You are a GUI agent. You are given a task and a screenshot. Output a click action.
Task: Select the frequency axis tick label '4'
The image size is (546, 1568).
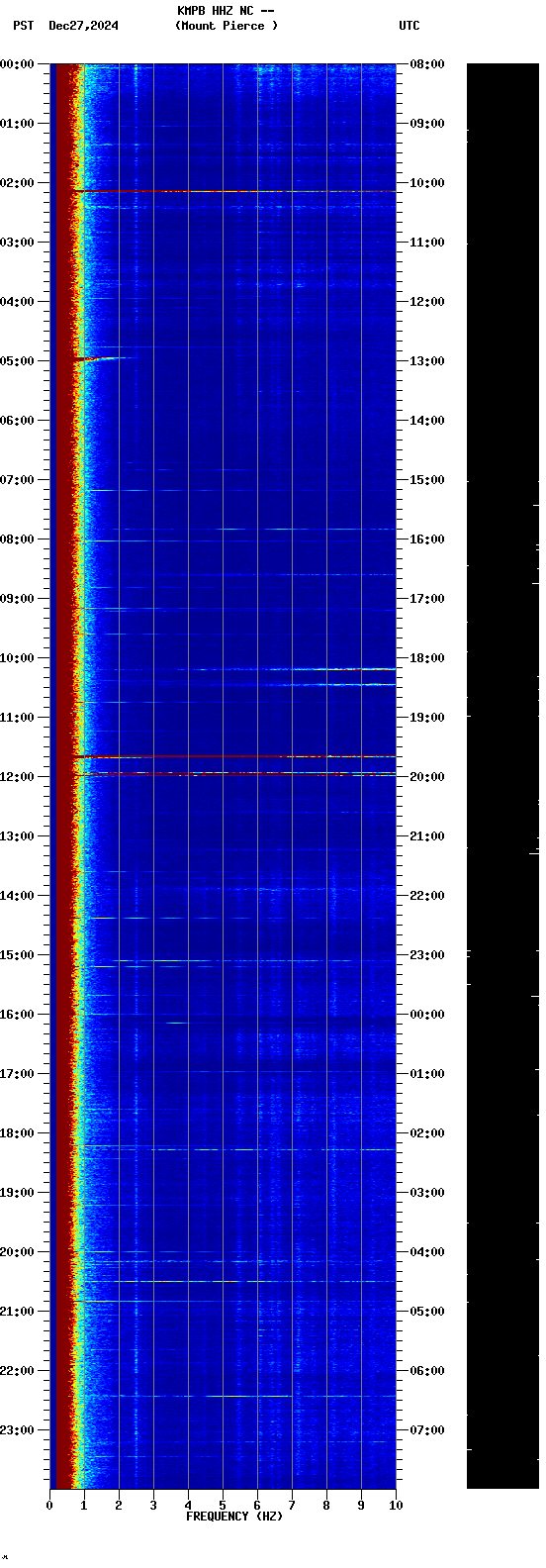click(x=188, y=1506)
